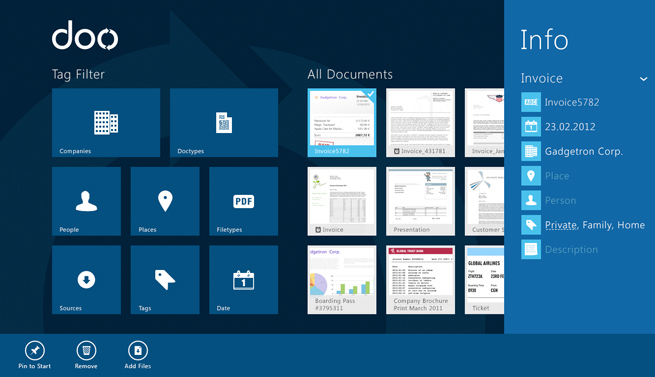
Task: Expand the Invoice dropdown chevron
Action: [x=643, y=79]
